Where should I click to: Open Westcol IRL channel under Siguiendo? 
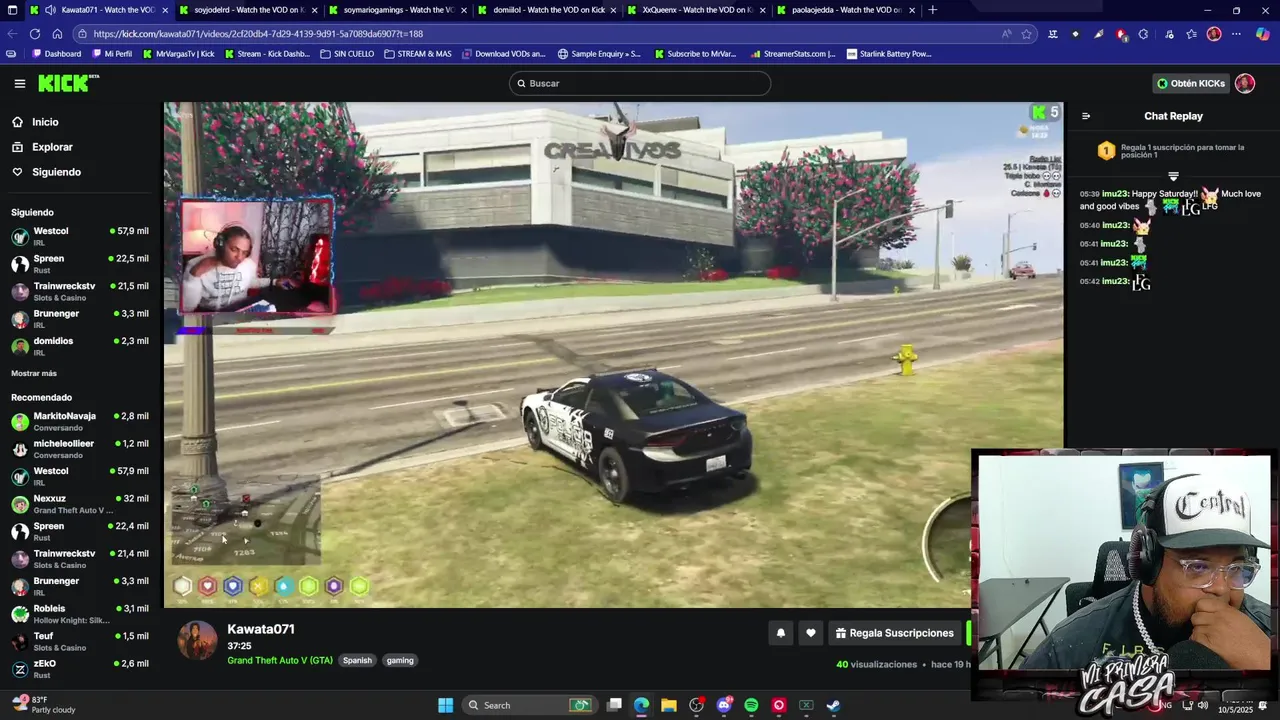80,236
